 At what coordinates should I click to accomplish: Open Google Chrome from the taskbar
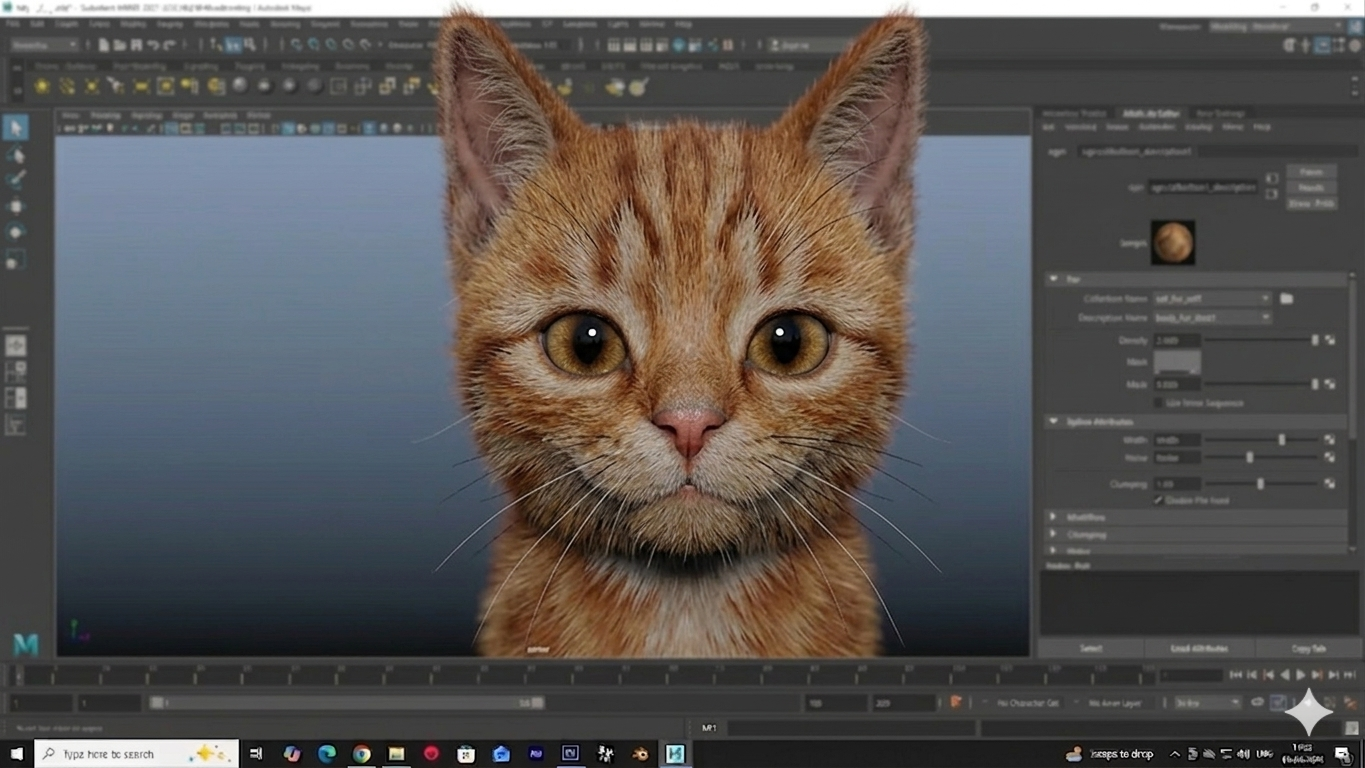tap(361, 753)
